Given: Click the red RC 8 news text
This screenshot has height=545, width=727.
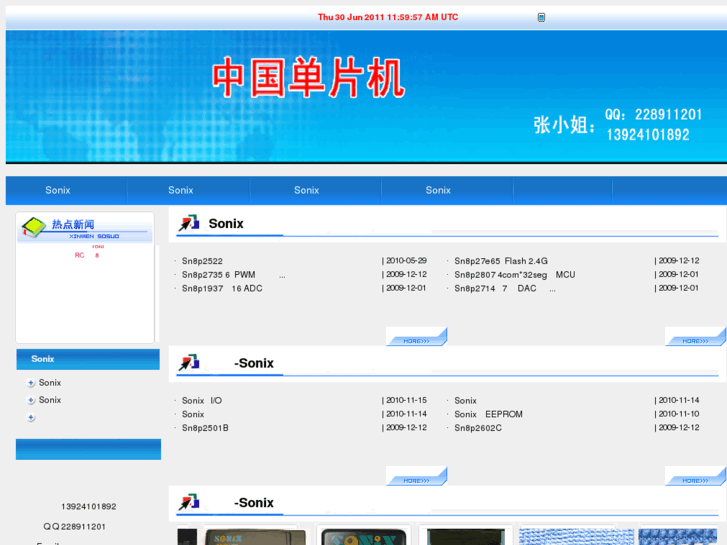Looking at the screenshot, I should pos(87,255).
